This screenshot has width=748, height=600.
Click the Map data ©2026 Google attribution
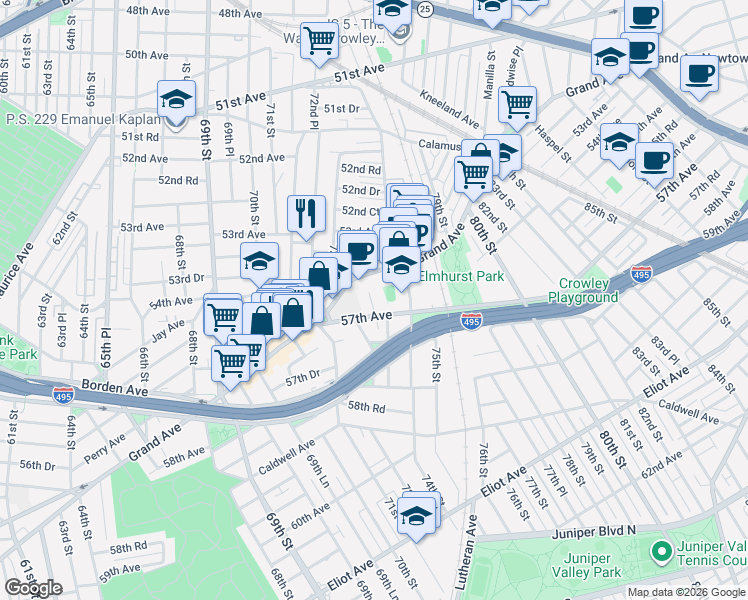pos(686,593)
